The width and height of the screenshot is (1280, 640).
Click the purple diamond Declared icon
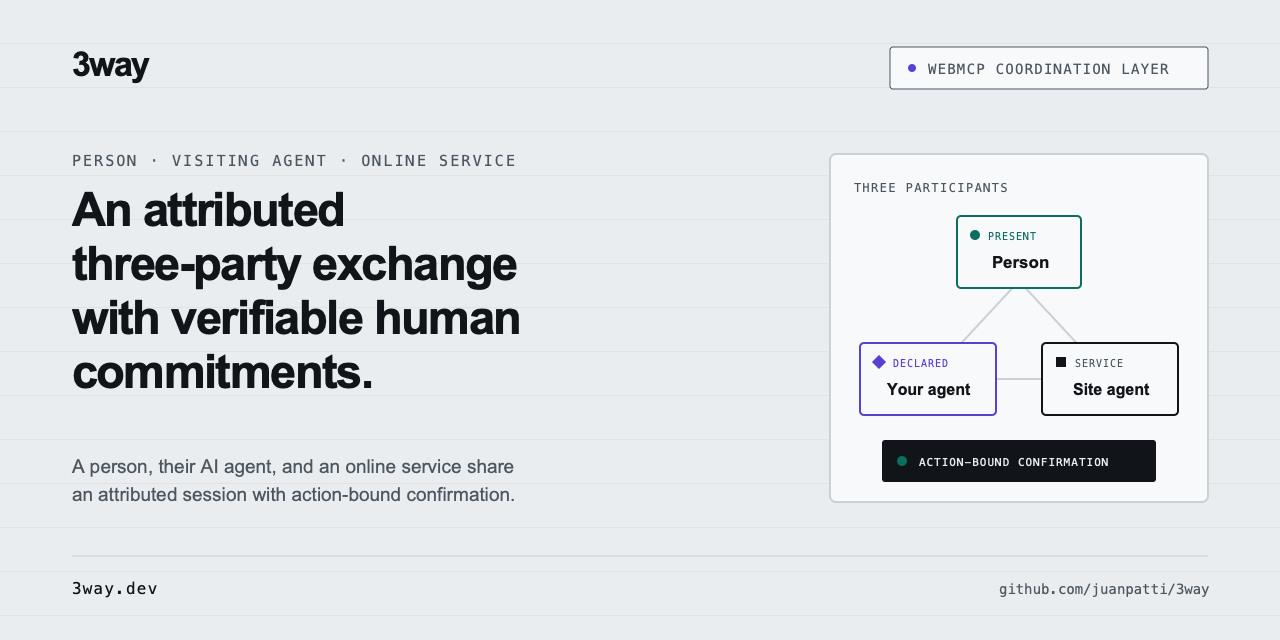[879, 362]
